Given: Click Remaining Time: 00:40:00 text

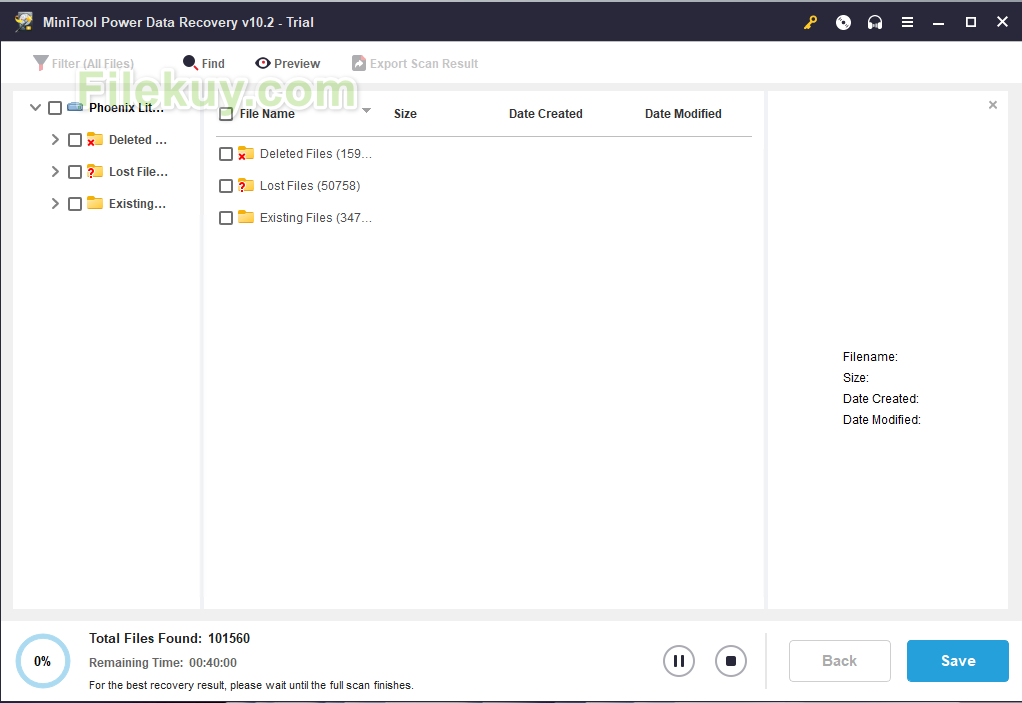Looking at the screenshot, I should [x=163, y=663].
